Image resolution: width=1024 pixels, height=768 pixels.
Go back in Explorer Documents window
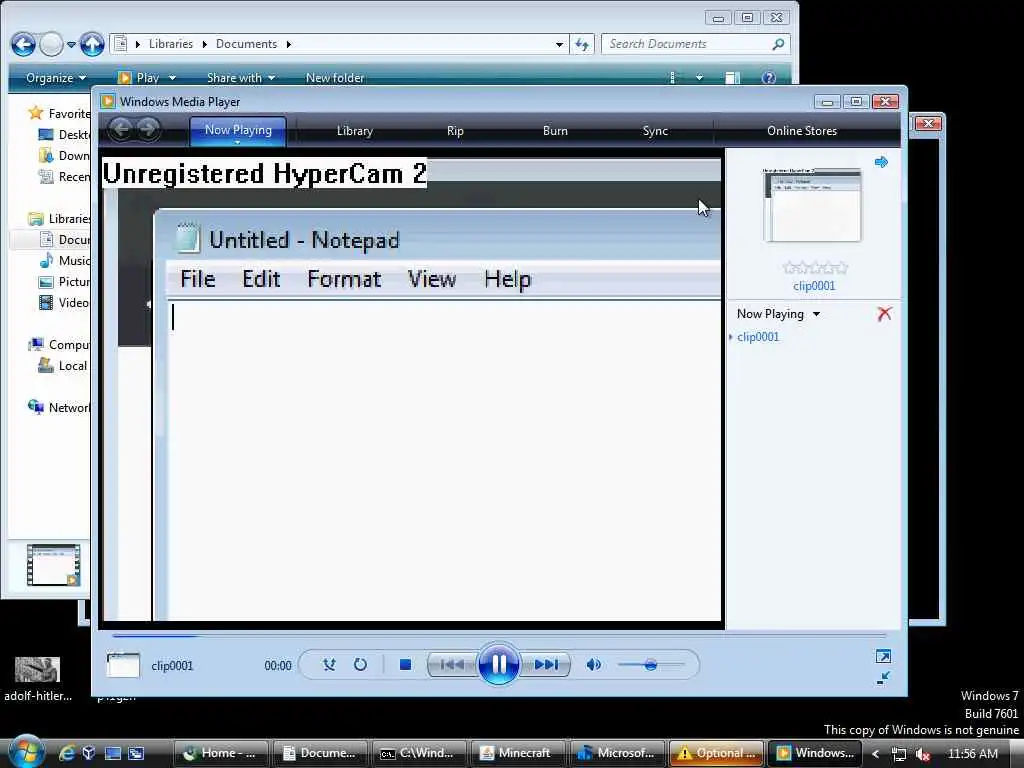click(x=24, y=44)
